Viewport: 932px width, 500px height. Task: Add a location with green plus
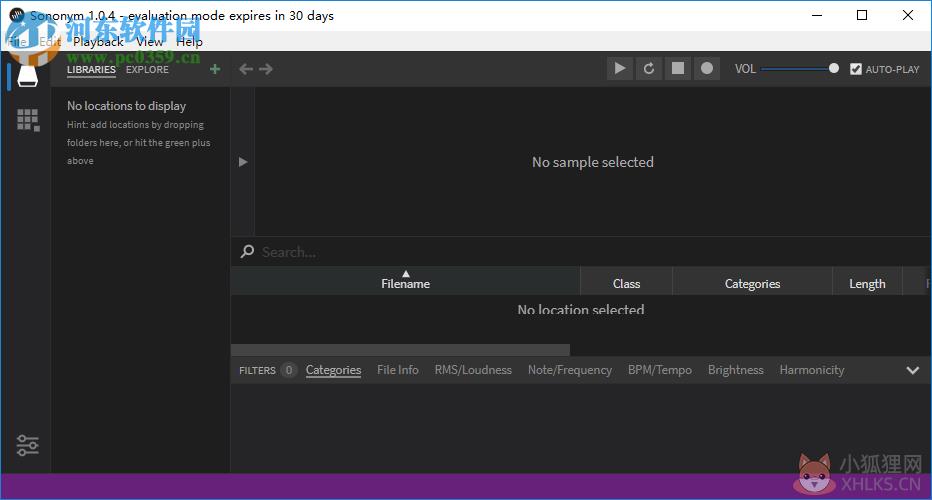point(215,69)
